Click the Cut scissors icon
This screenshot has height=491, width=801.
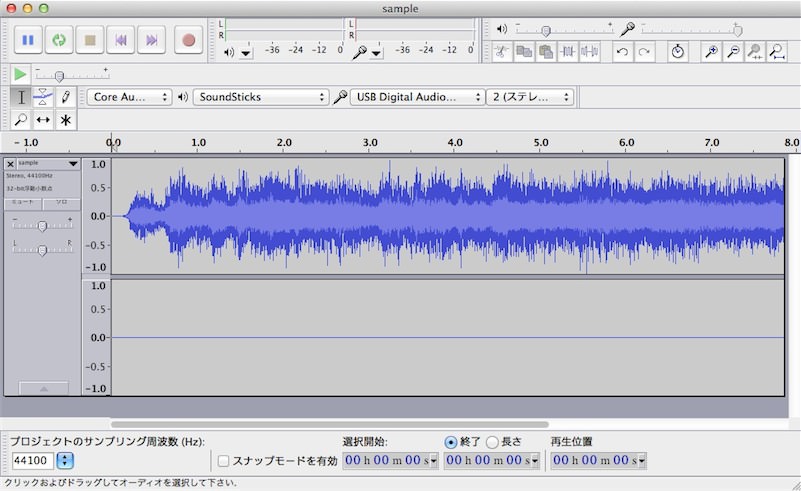502,52
